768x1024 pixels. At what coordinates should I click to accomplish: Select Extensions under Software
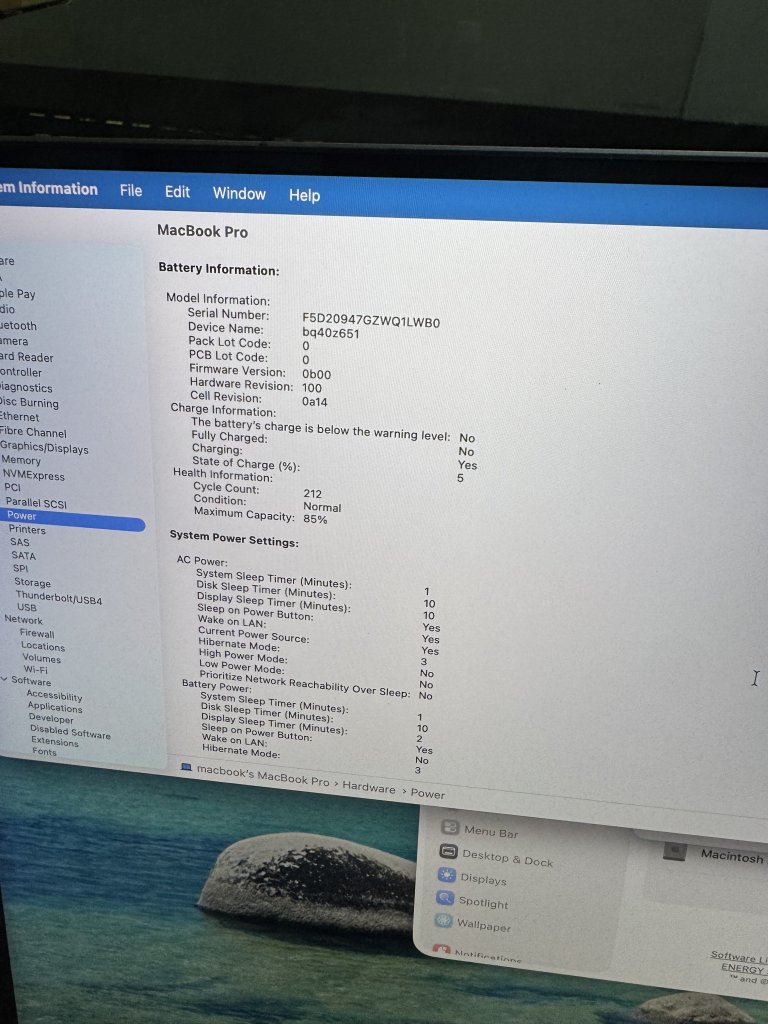(x=54, y=741)
